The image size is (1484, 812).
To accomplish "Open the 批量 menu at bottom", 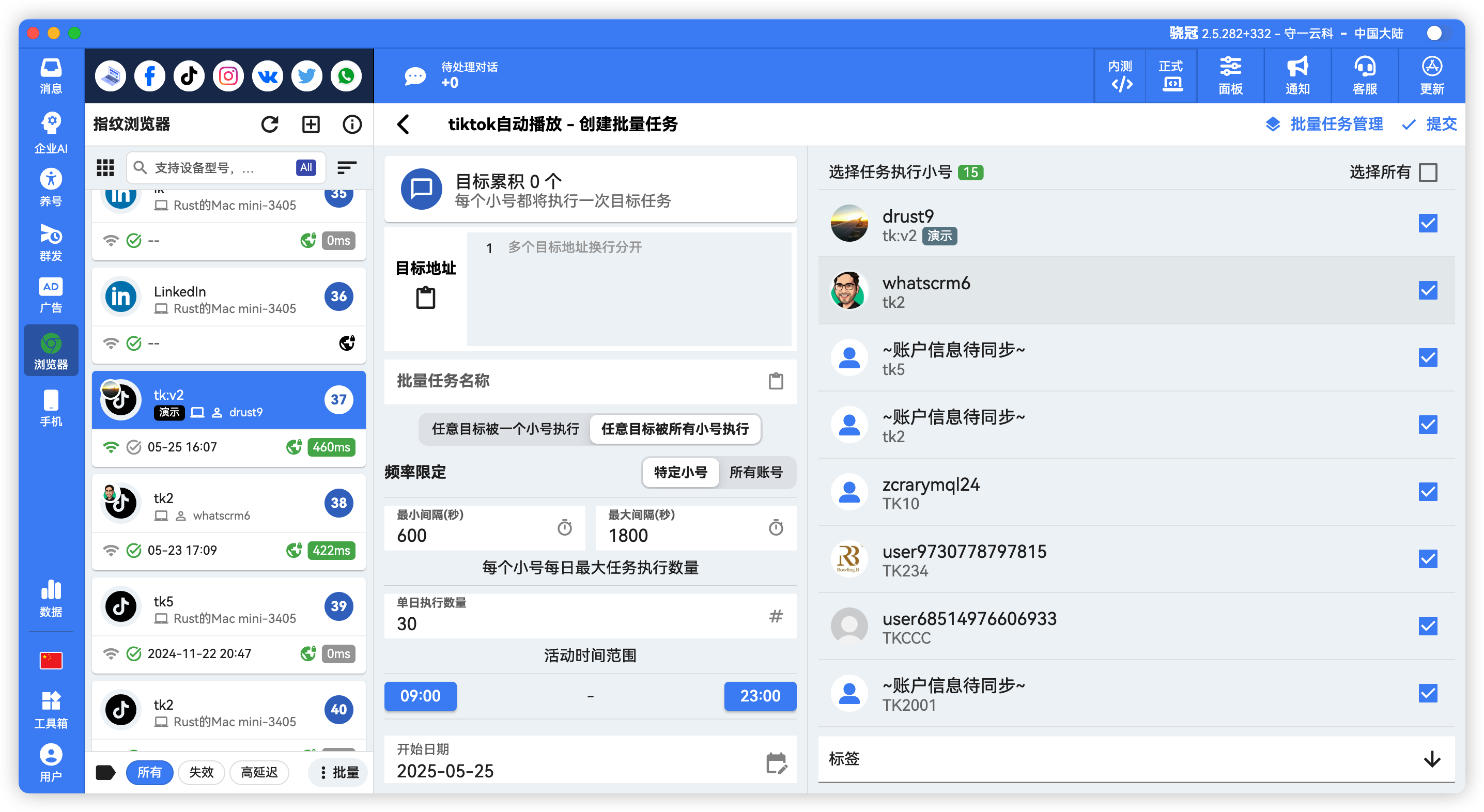I will 338,772.
